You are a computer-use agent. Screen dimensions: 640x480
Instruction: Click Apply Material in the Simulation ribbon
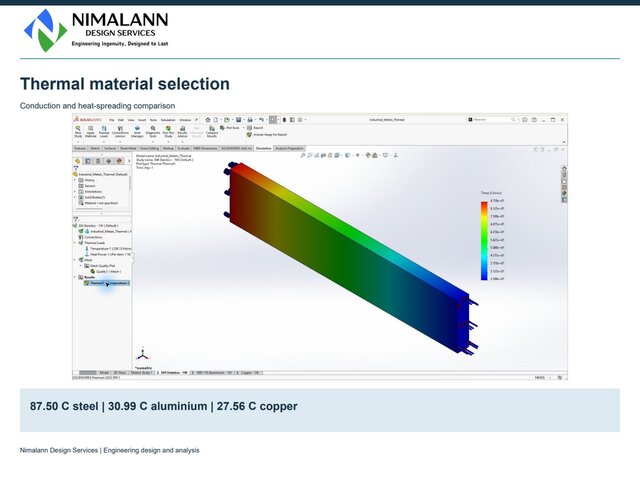(x=91, y=131)
